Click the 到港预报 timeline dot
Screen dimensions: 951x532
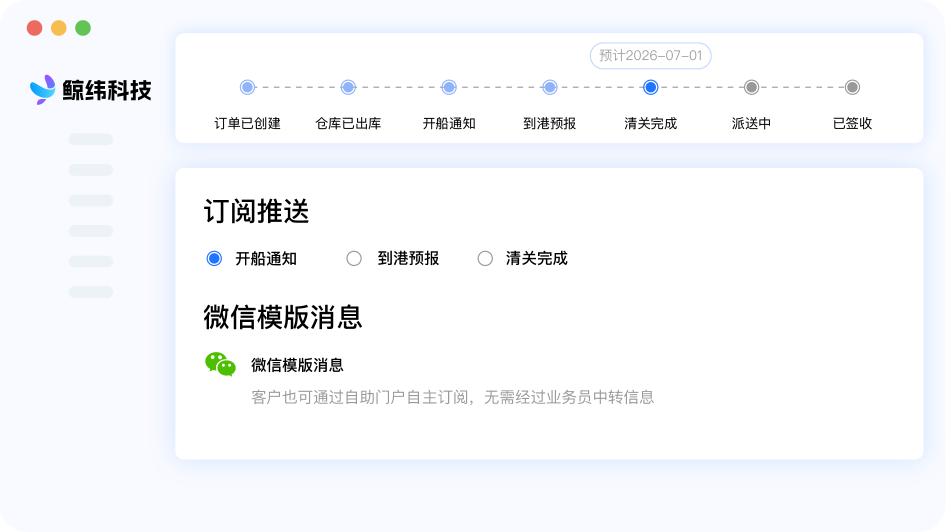(x=549, y=87)
